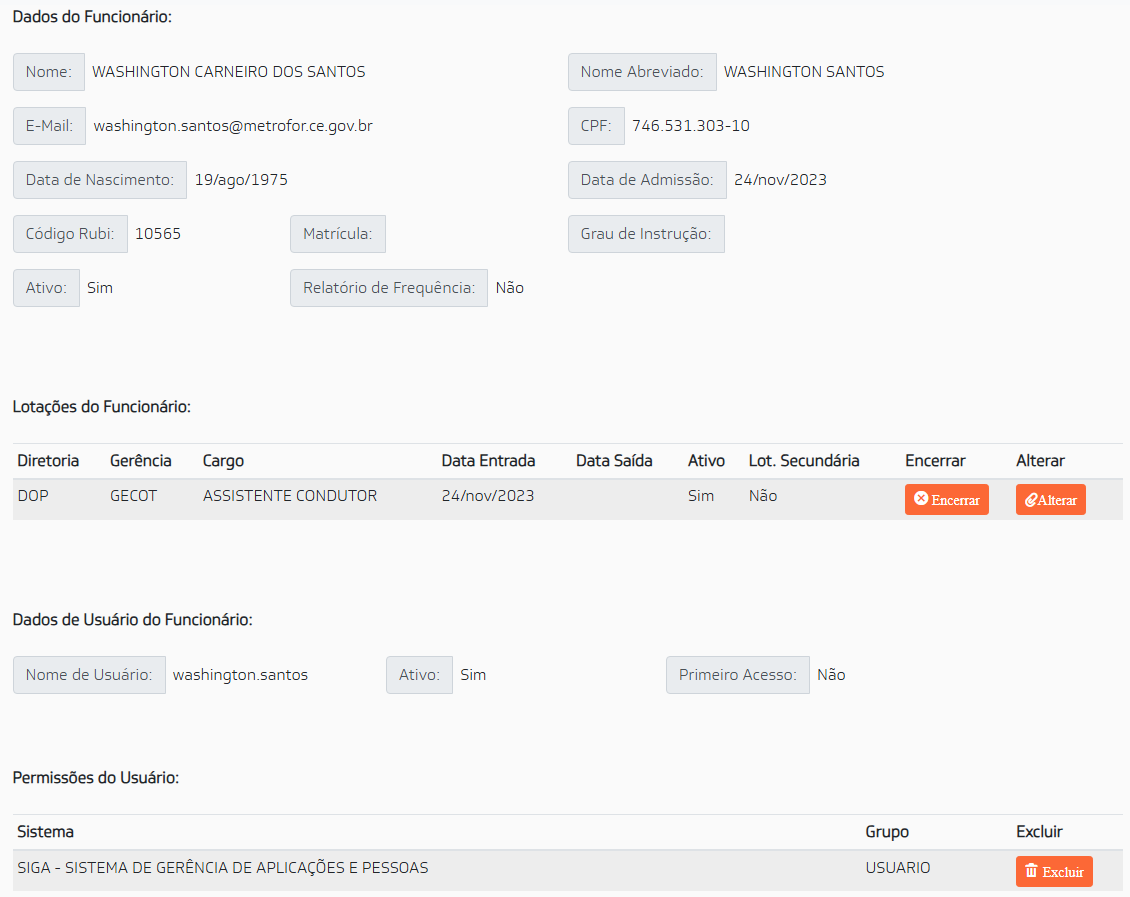1130x897 pixels.
Task: Select the abbreviated name WASHINGTON SANTOS
Action: [804, 72]
